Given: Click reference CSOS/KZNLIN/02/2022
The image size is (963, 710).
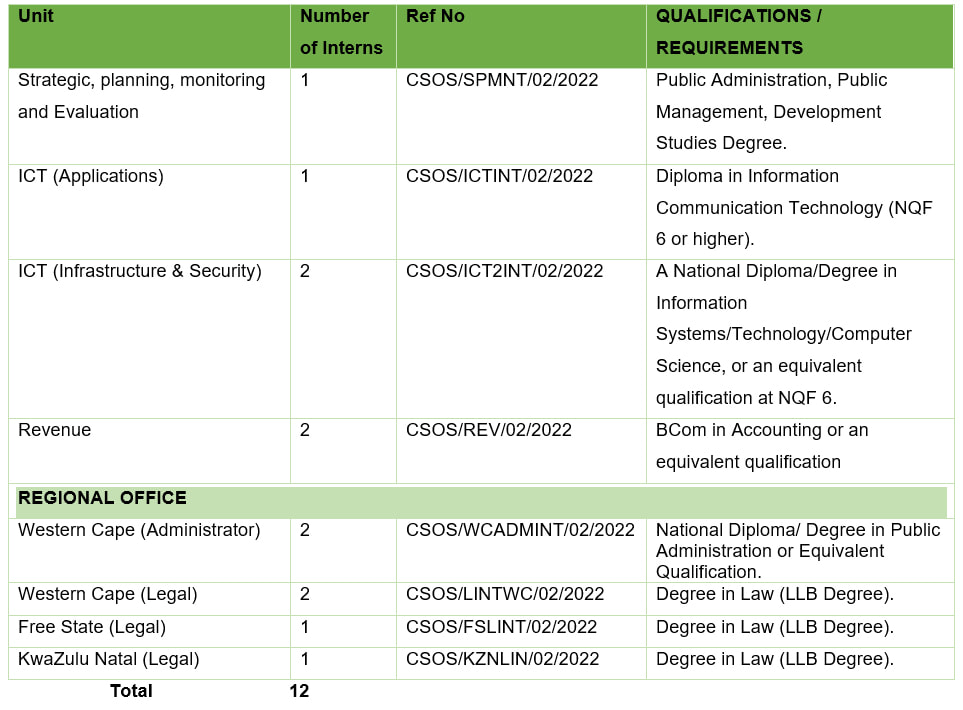Looking at the screenshot, I should click(x=502, y=659).
